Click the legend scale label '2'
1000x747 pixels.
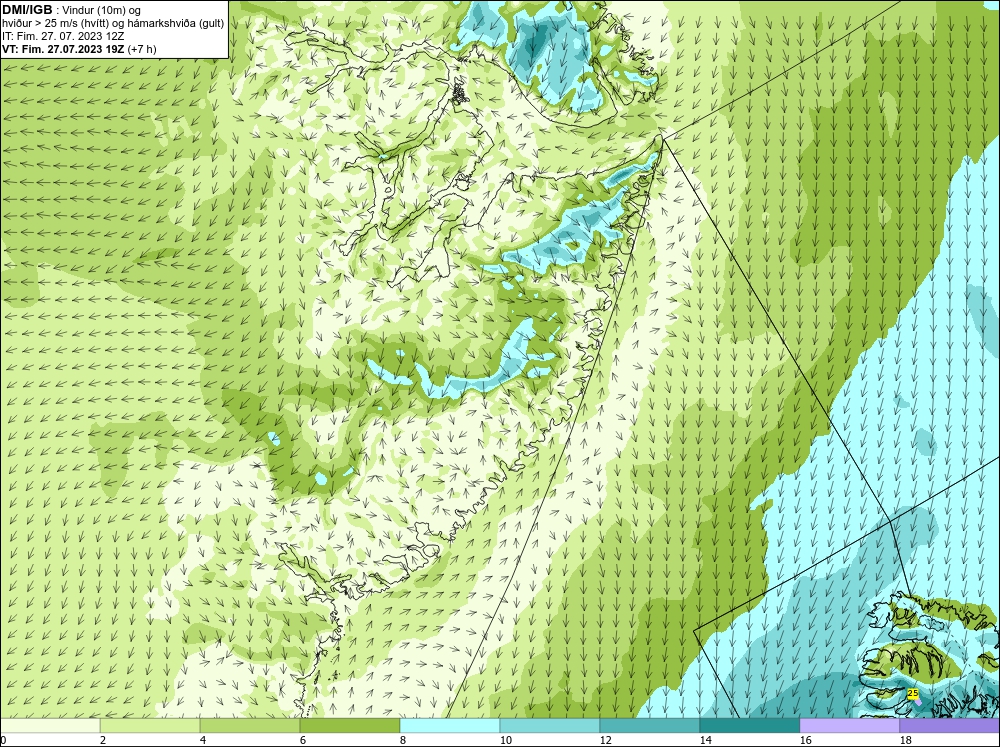coord(103,740)
